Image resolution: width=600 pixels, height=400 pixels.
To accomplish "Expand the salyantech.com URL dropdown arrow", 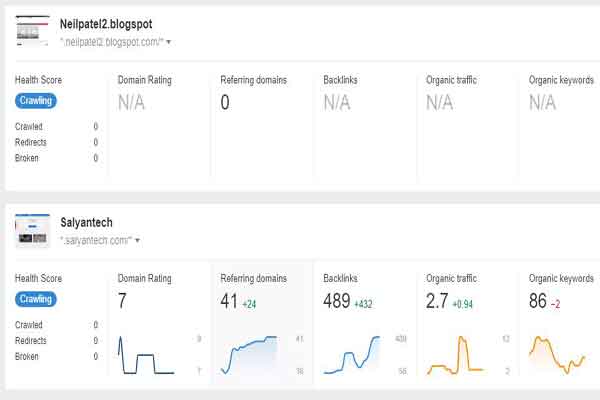I will point(137,240).
